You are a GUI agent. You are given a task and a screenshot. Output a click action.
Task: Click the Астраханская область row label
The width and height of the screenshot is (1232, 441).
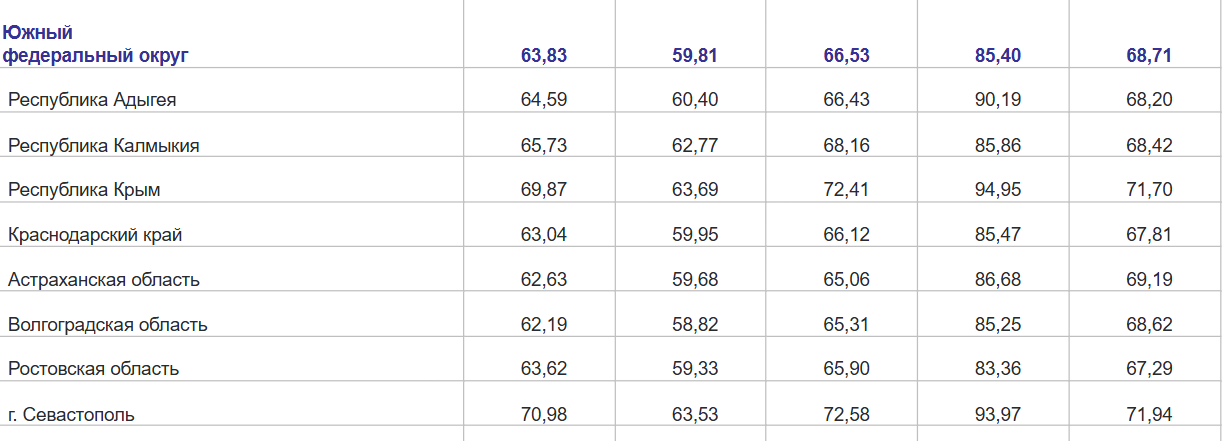click(104, 280)
